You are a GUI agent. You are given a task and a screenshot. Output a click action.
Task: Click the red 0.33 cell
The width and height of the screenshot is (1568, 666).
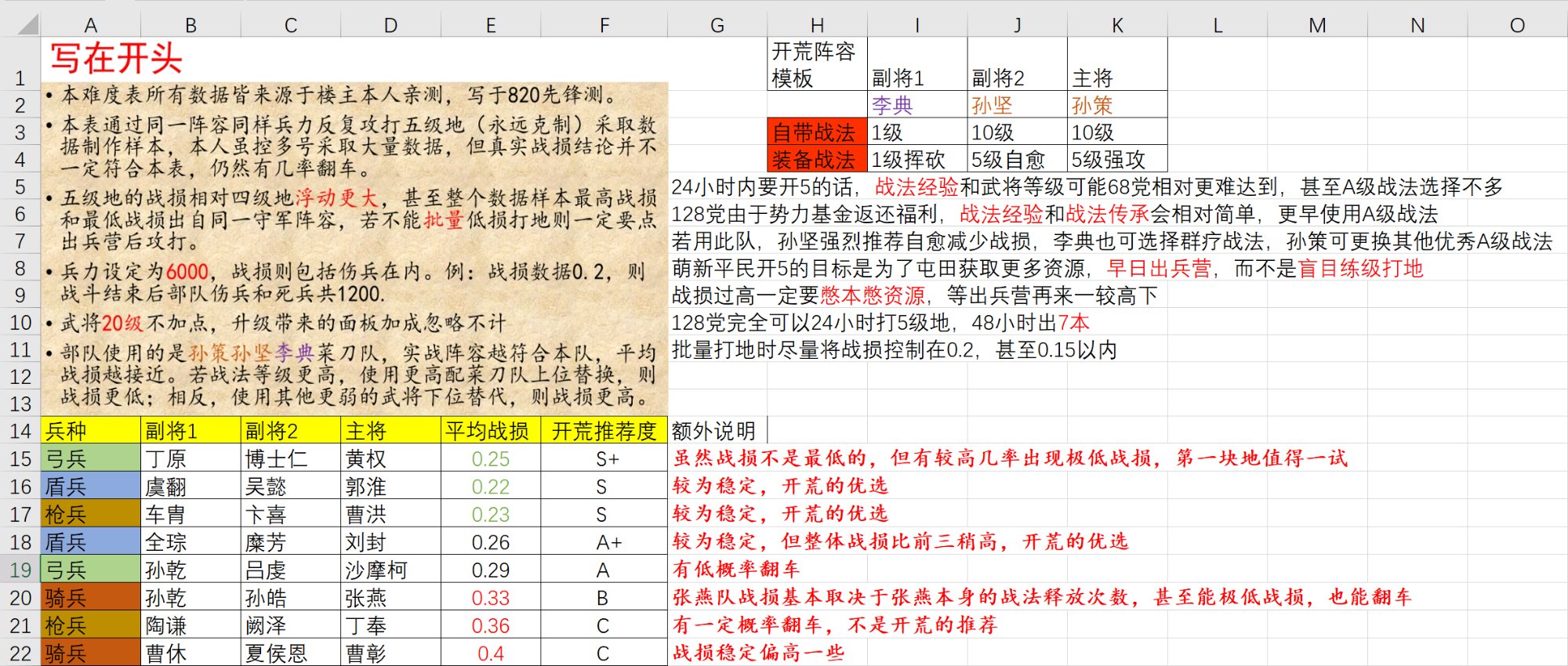click(x=491, y=598)
